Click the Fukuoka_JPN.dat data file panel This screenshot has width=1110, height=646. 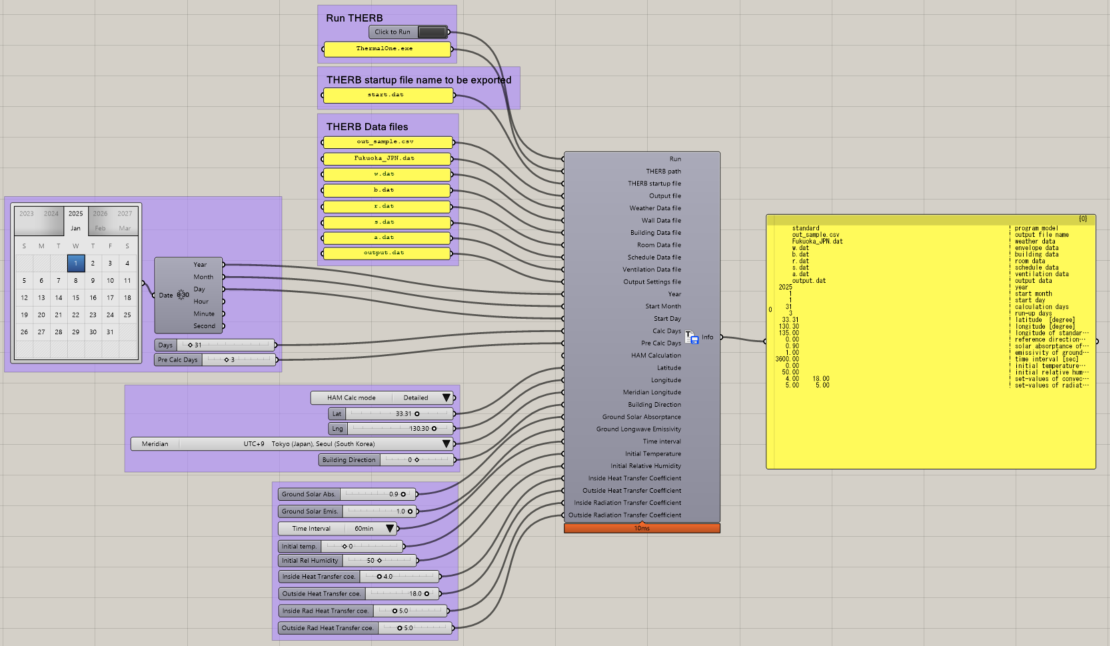click(x=387, y=158)
